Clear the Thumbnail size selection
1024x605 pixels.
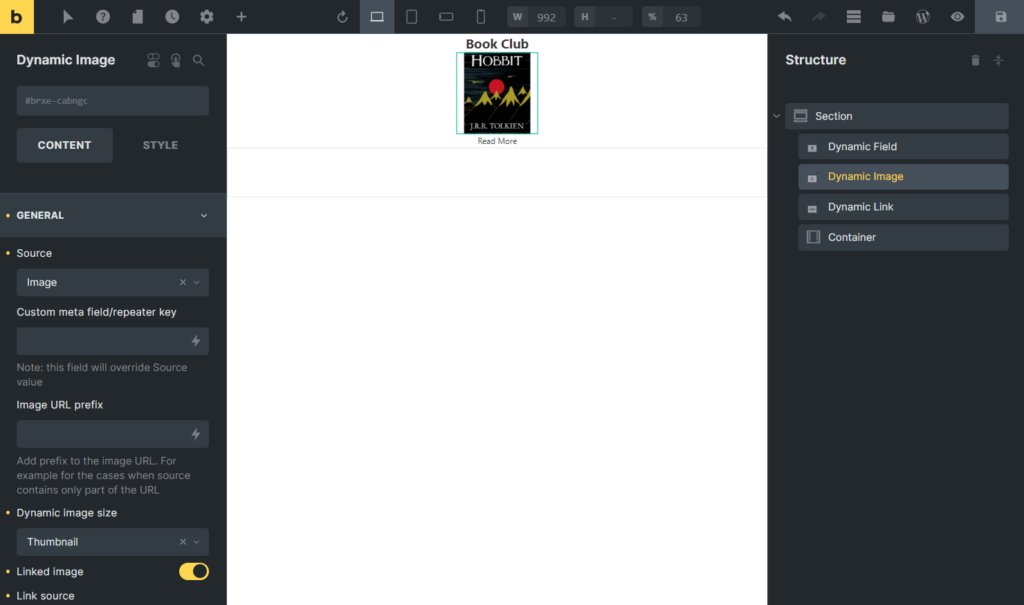pyautogui.click(x=183, y=542)
